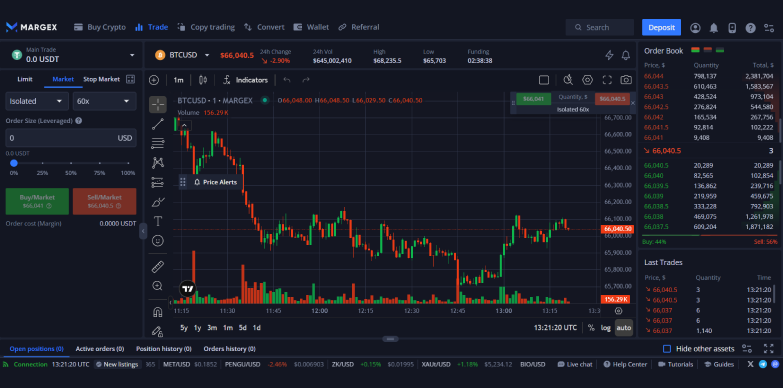783x388 pixels.
Task: Click the order size percentage slider handle
Action: (13, 163)
